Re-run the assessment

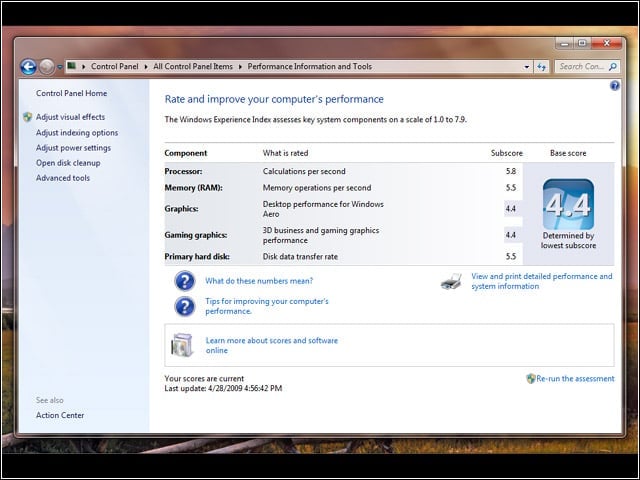pyautogui.click(x=575, y=378)
